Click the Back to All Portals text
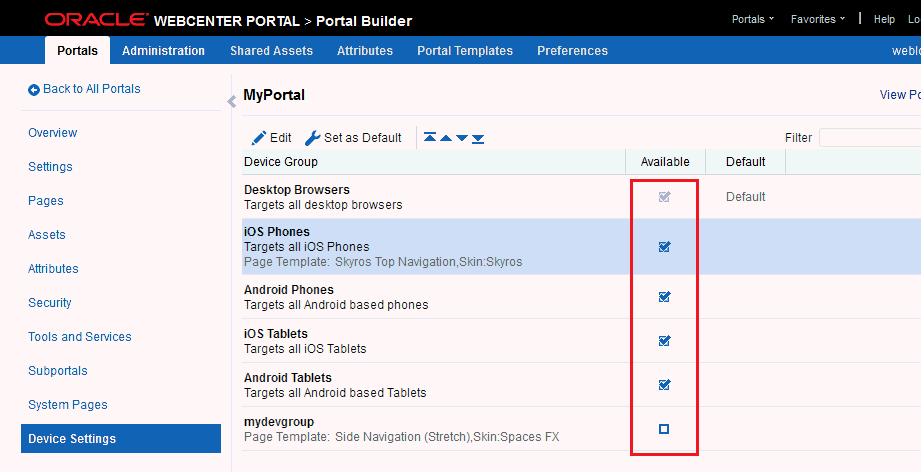Image resolution: width=921 pixels, height=472 pixels. (x=92, y=89)
